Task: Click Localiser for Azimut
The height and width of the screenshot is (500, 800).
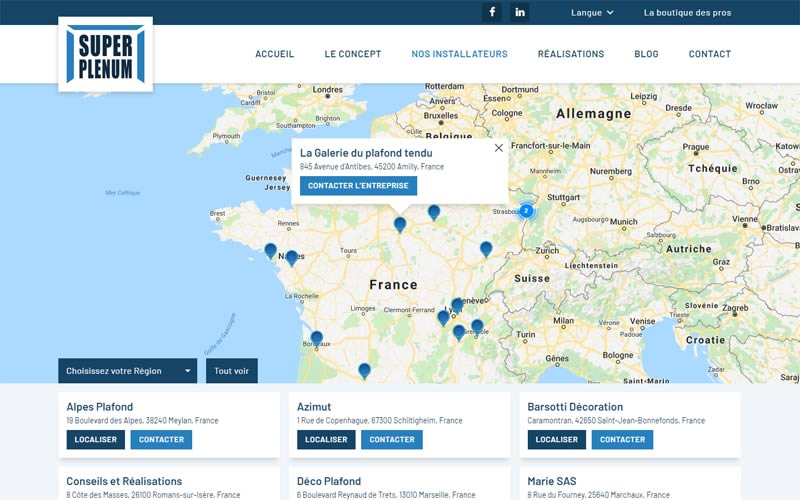Action: [326, 439]
